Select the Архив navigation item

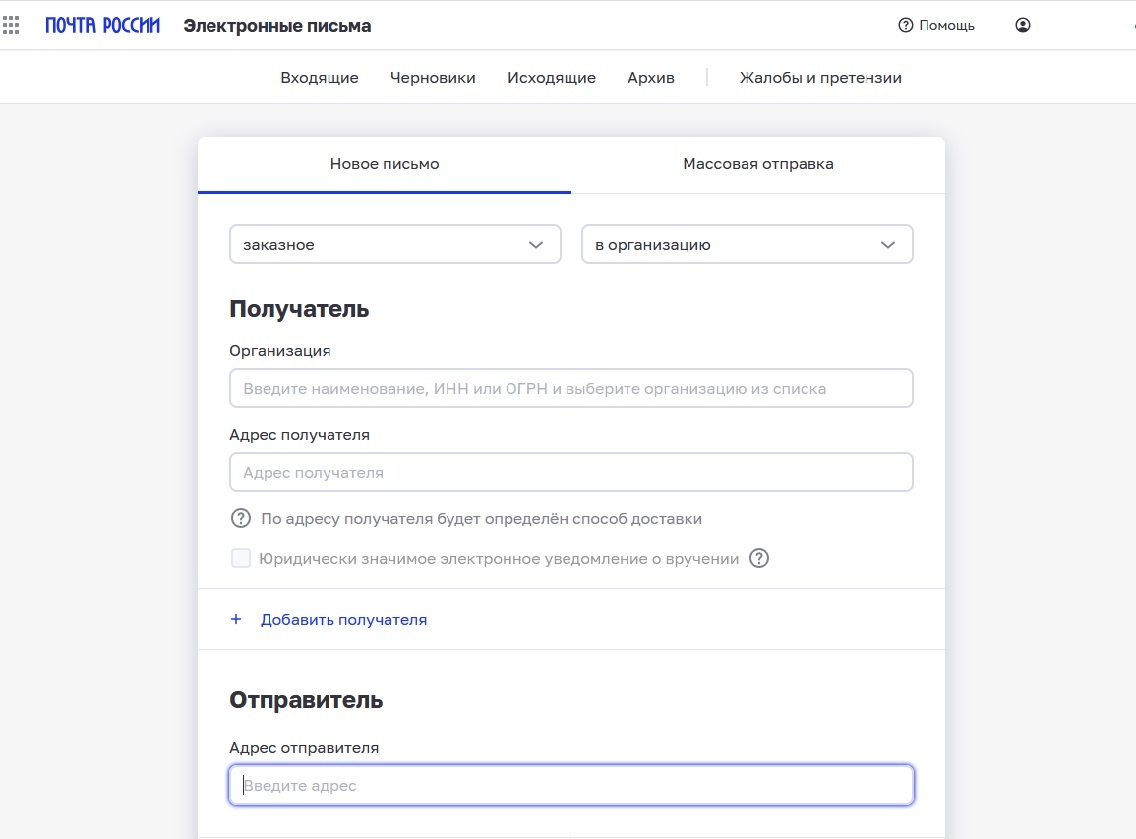[x=650, y=77]
